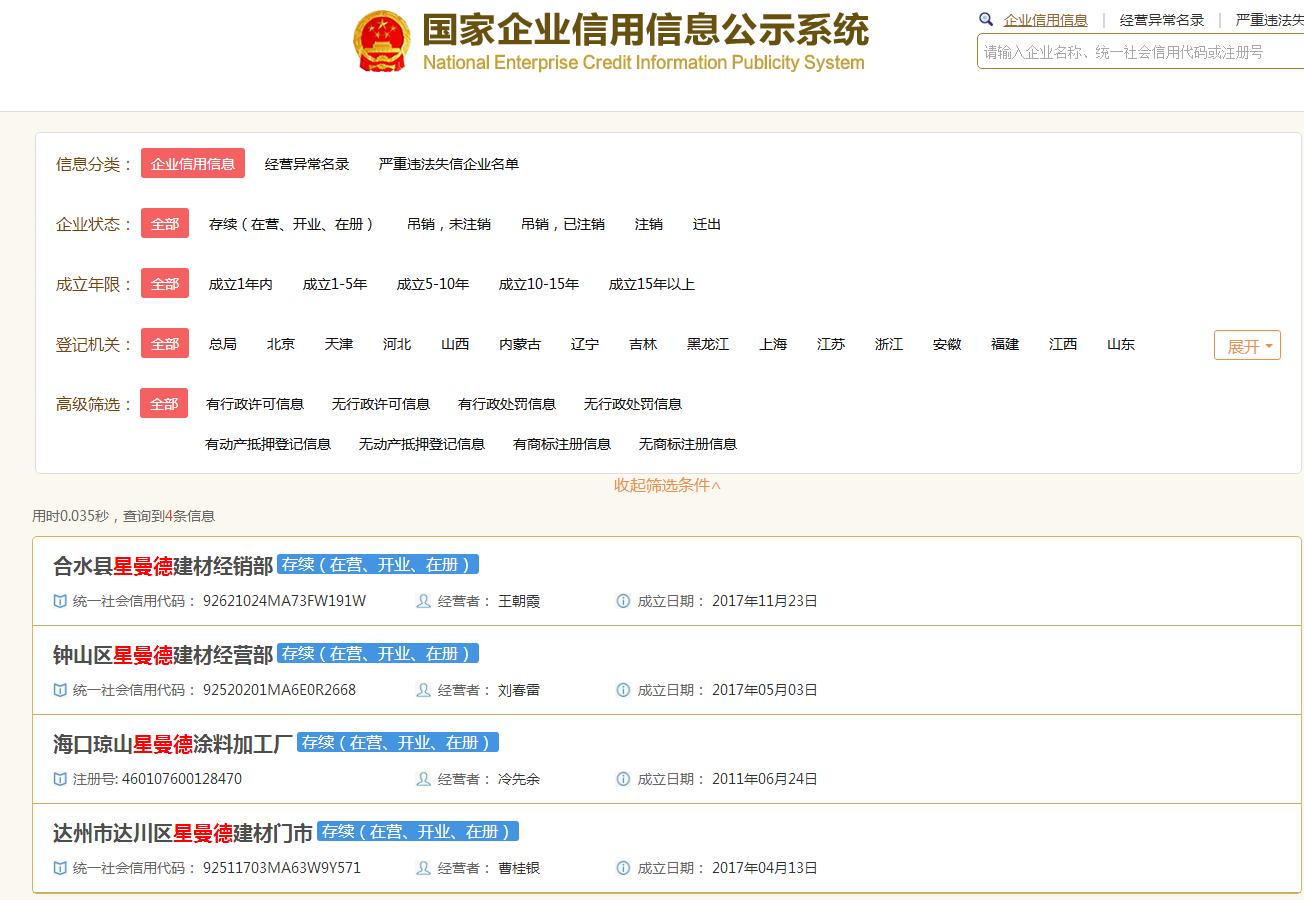Filter registry by 北京

point(281,344)
